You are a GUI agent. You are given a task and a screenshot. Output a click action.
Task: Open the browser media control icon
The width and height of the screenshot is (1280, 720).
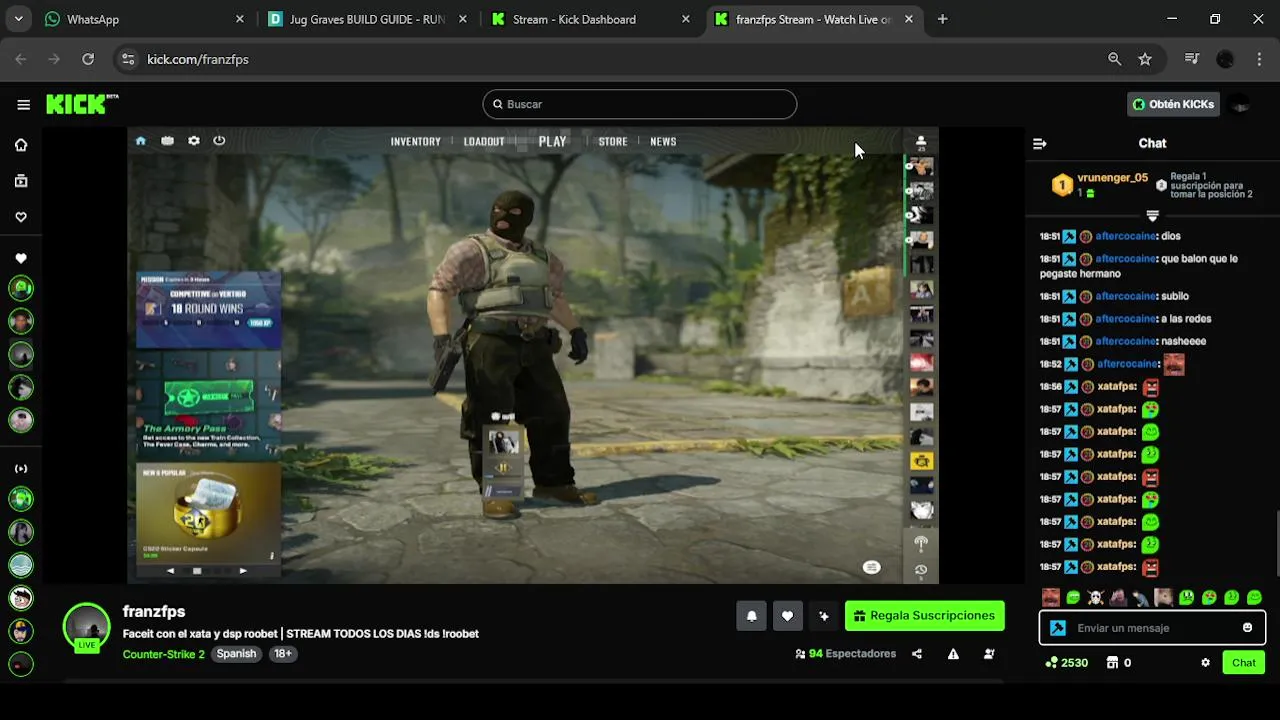(x=1191, y=59)
